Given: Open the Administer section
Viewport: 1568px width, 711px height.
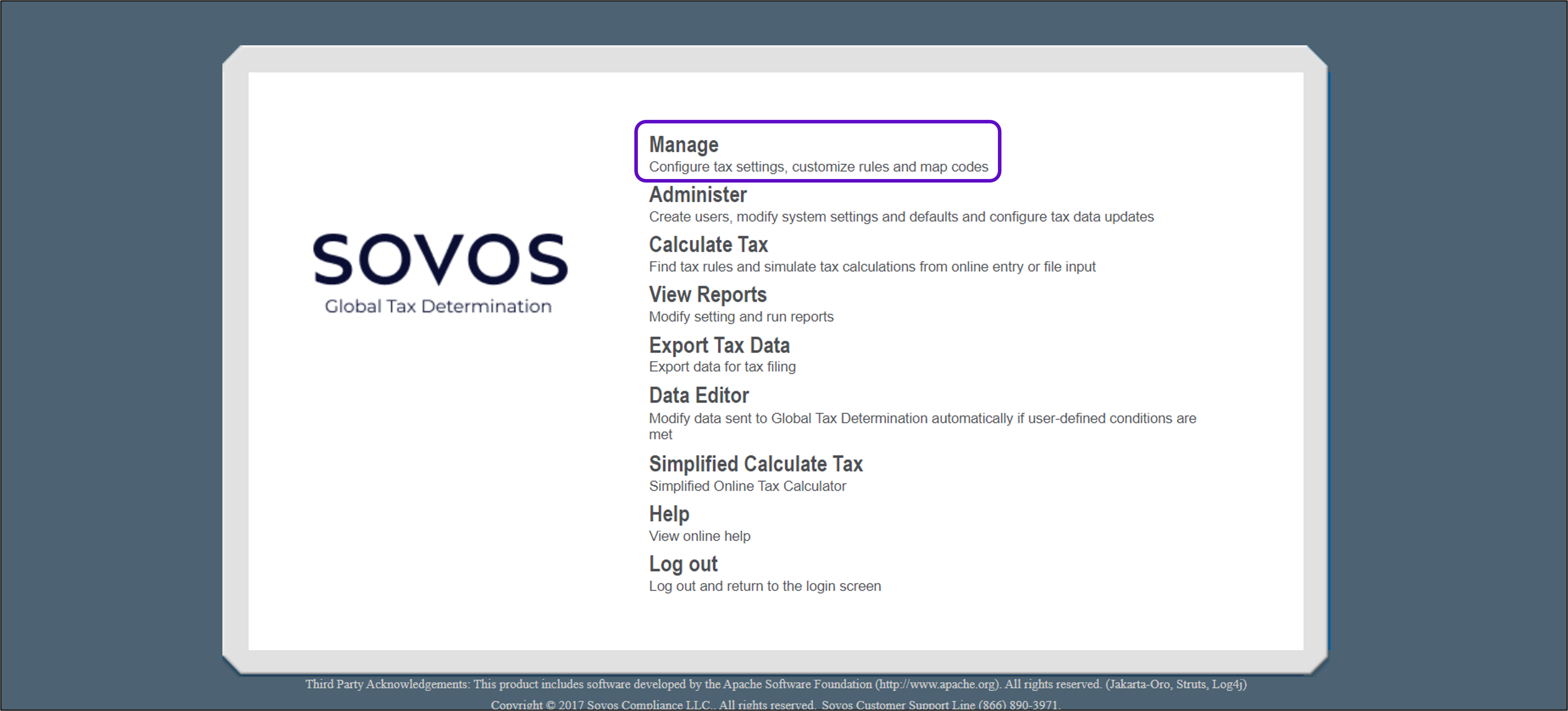Looking at the screenshot, I should click(697, 195).
